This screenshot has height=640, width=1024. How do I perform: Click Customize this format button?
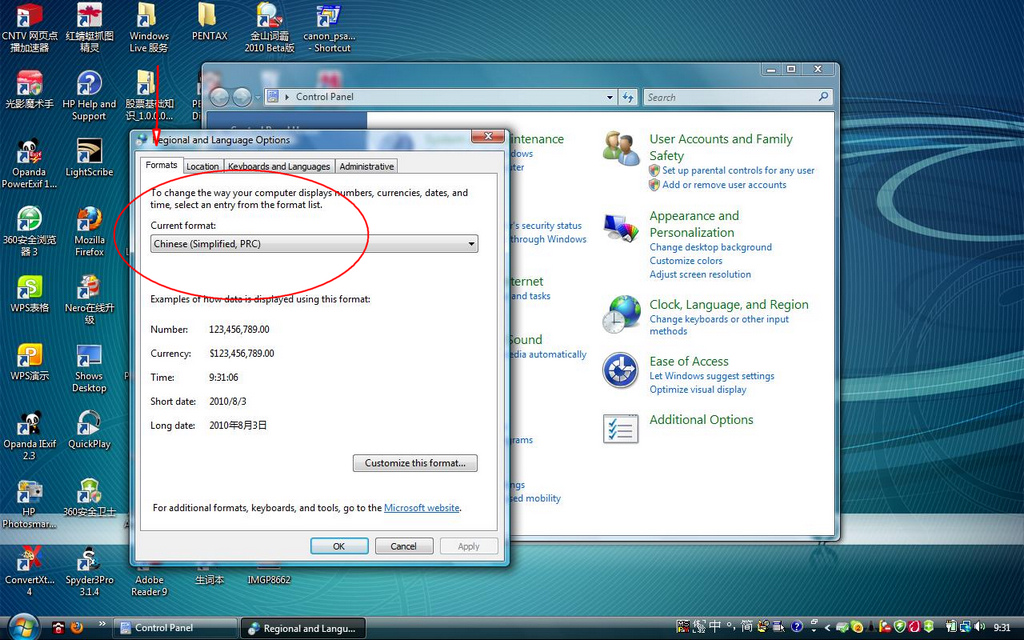[415, 463]
